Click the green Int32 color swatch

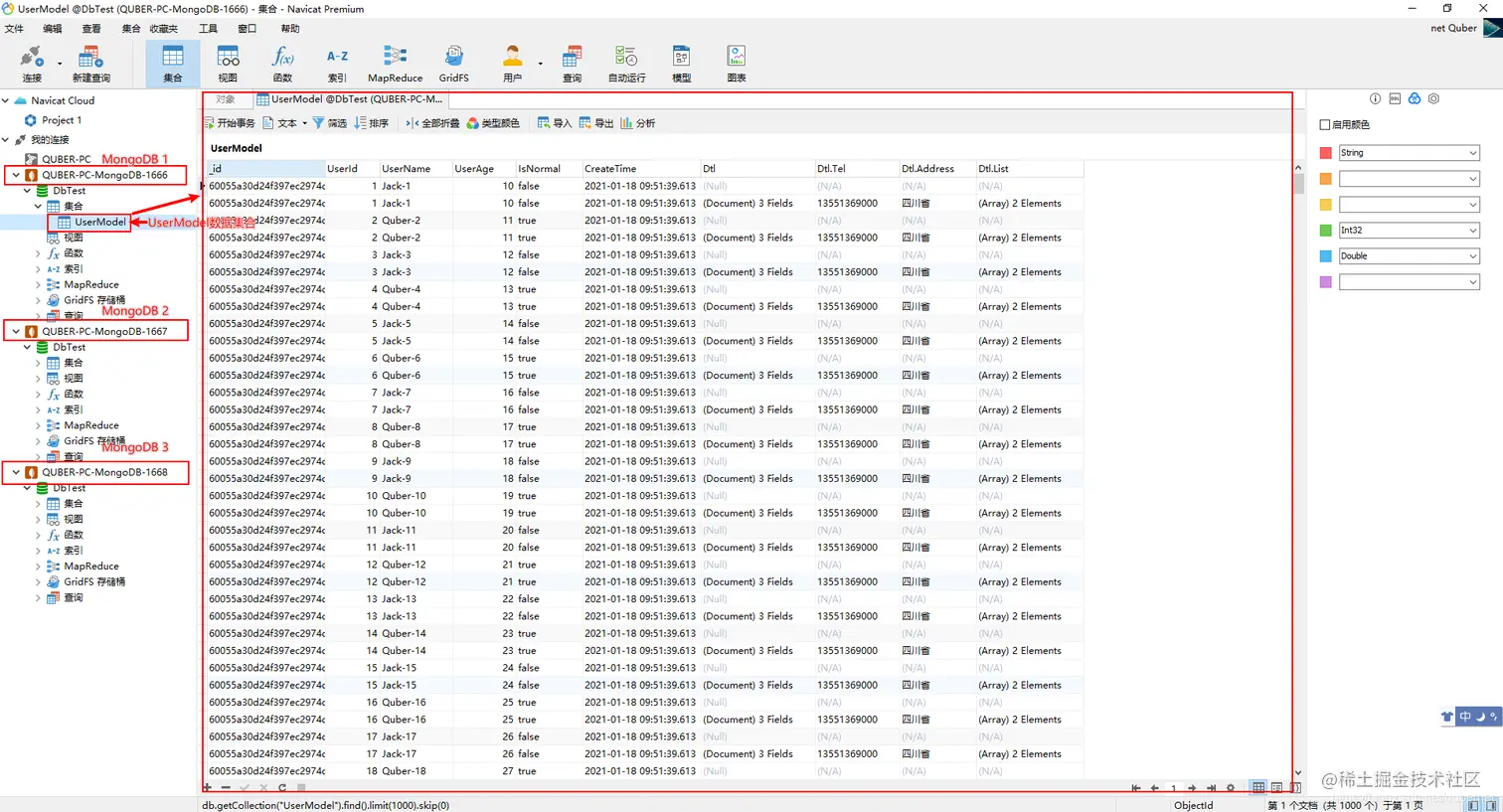1325,231
